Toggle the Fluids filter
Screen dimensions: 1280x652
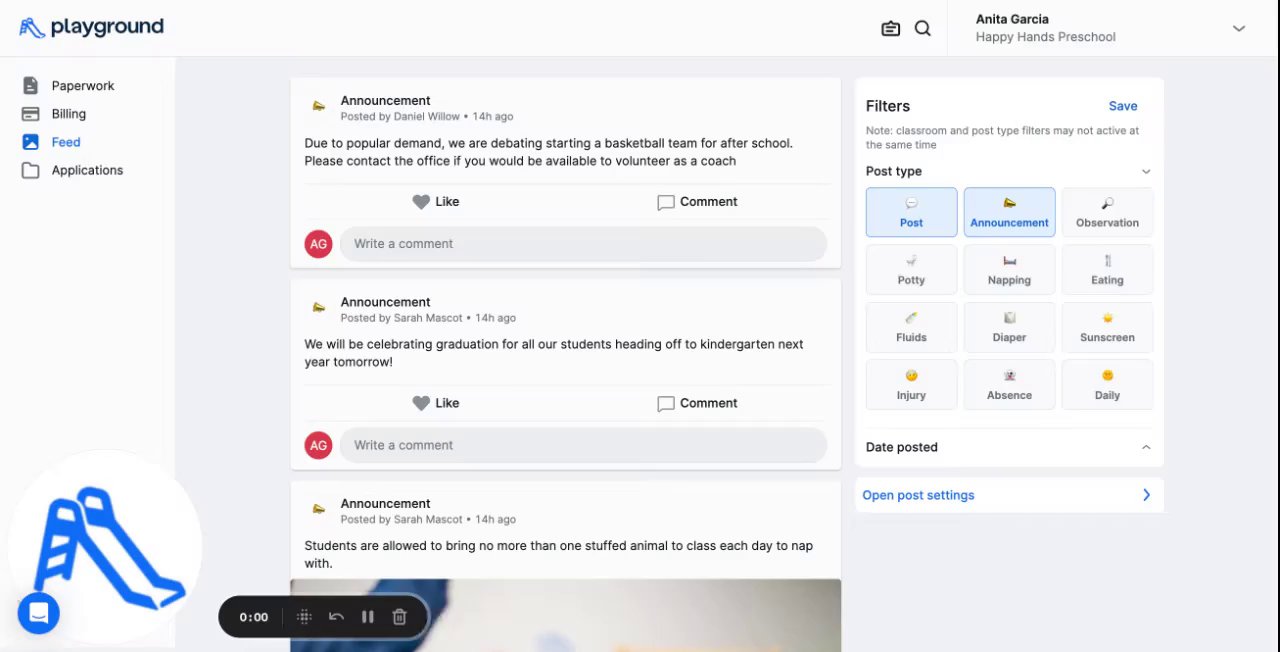tap(912, 327)
